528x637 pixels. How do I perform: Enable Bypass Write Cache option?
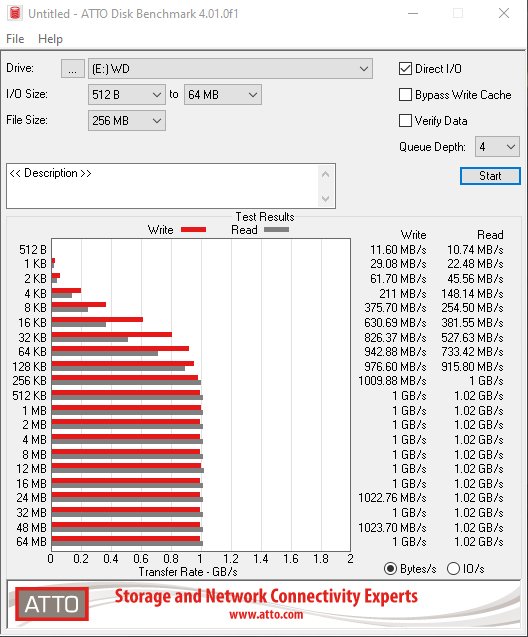click(x=405, y=95)
